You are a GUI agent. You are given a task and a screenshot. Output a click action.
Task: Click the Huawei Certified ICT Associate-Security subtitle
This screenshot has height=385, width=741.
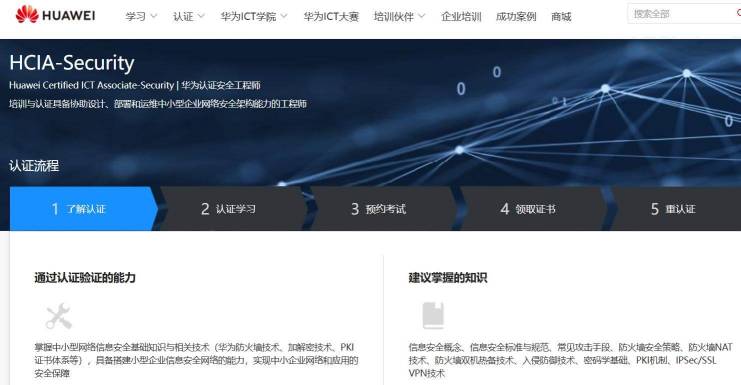[x=135, y=86]
